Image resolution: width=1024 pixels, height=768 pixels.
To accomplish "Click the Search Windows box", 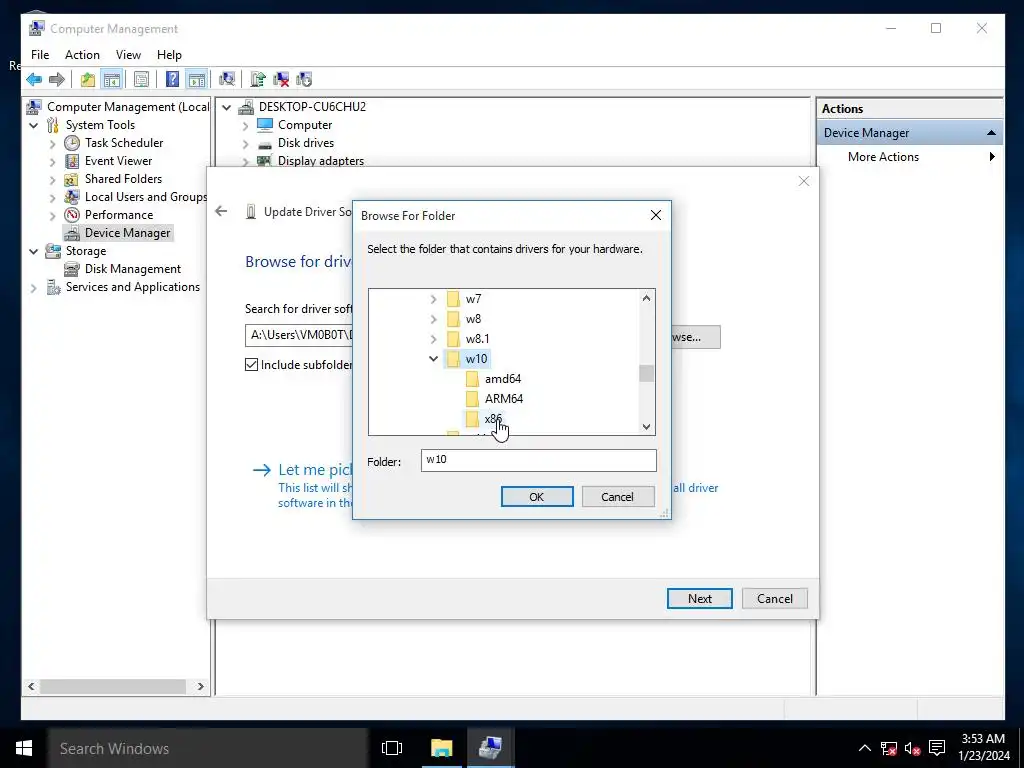I will [208, 748].
